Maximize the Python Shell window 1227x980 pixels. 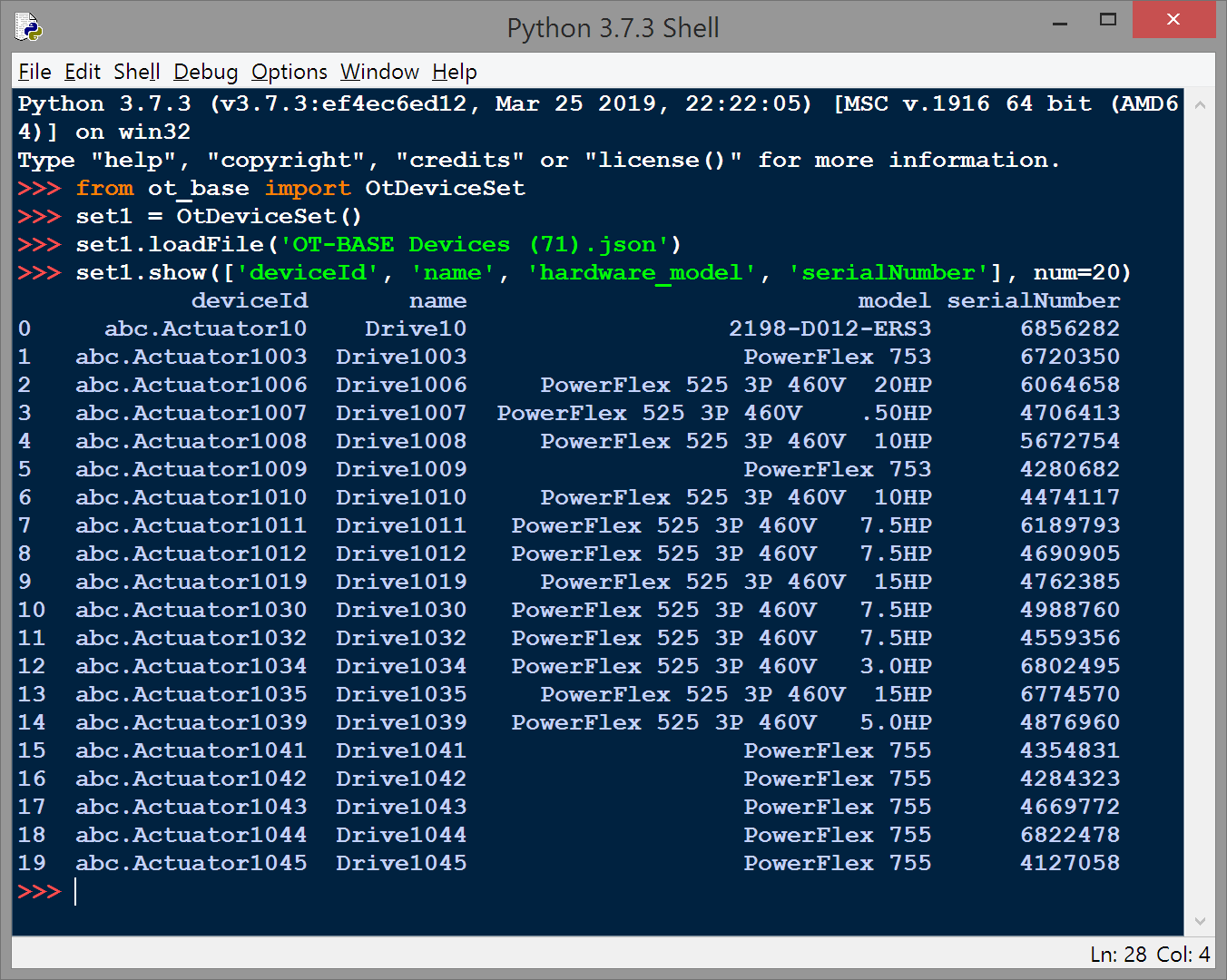(x=1108, y=21)
